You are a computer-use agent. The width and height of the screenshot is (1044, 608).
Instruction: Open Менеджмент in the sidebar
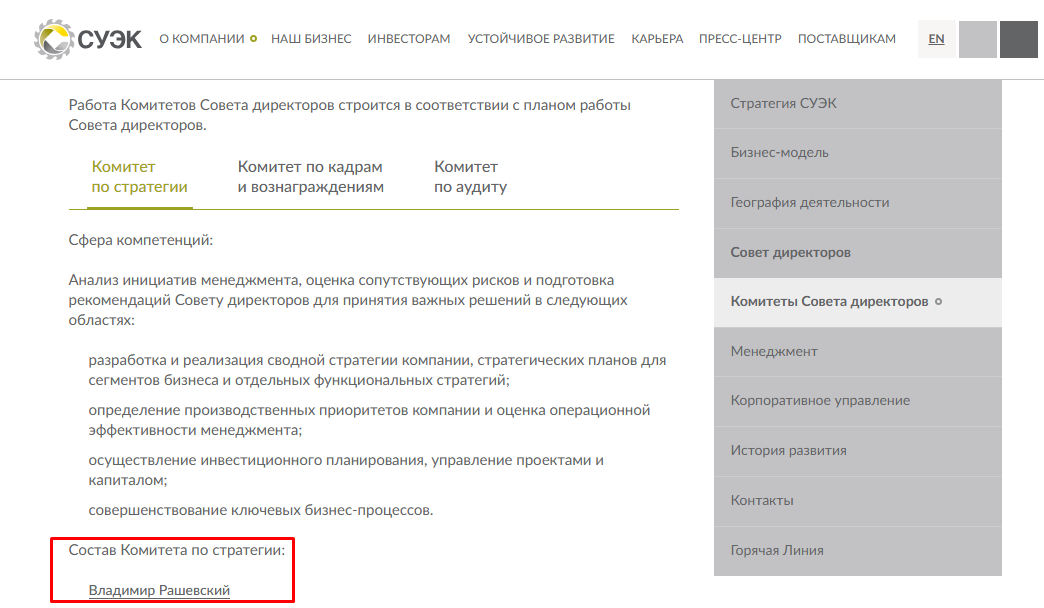(858, 352)
